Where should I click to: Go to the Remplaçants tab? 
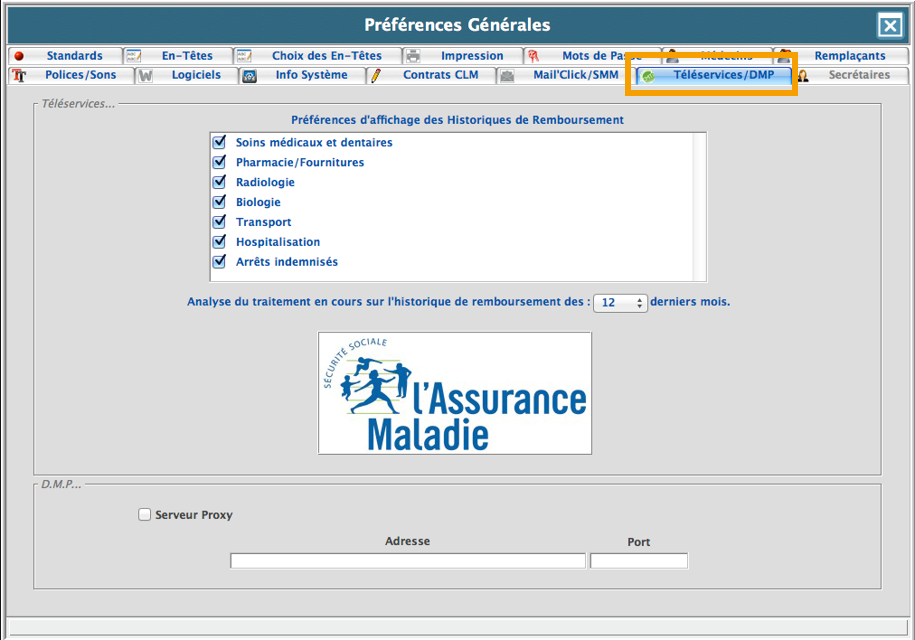(841, 56)
